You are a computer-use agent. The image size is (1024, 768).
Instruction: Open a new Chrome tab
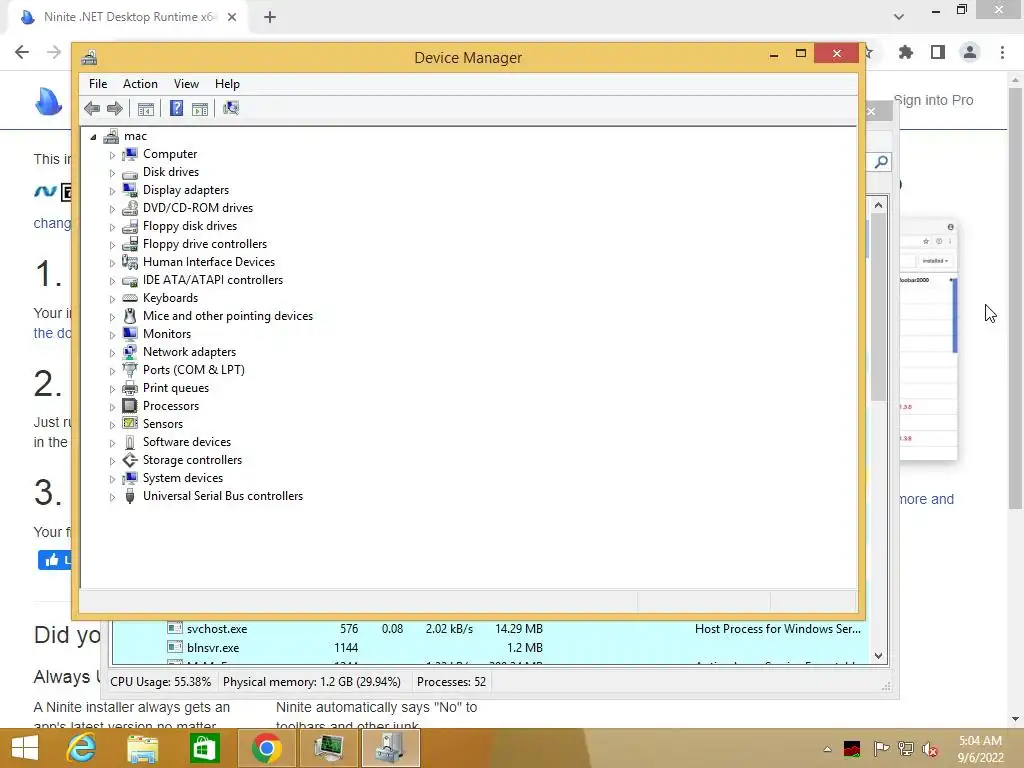(x=270, y=17)
